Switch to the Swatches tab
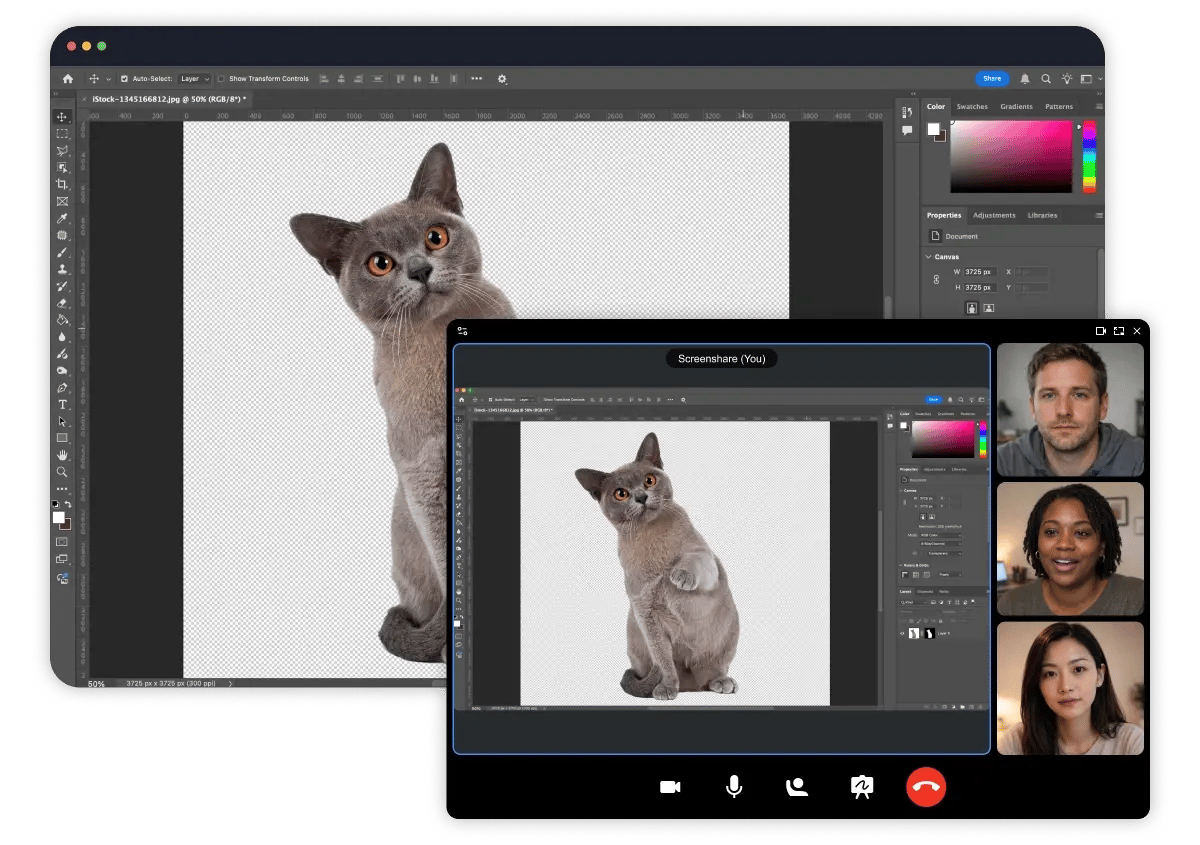The height and width of the screenshot is (845, 1200). pyautogui.click(x=971, y=106)
